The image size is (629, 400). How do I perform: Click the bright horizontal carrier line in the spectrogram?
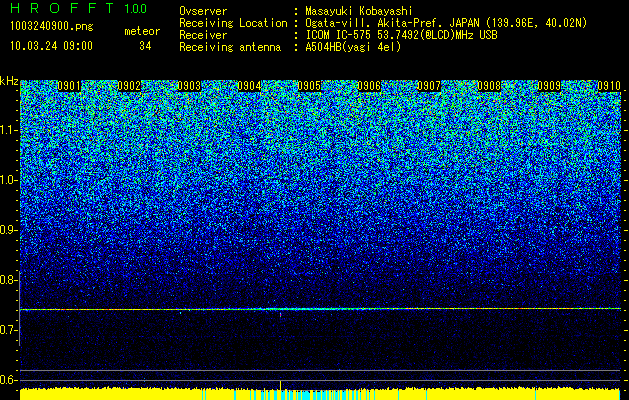[x=320, y=309]
